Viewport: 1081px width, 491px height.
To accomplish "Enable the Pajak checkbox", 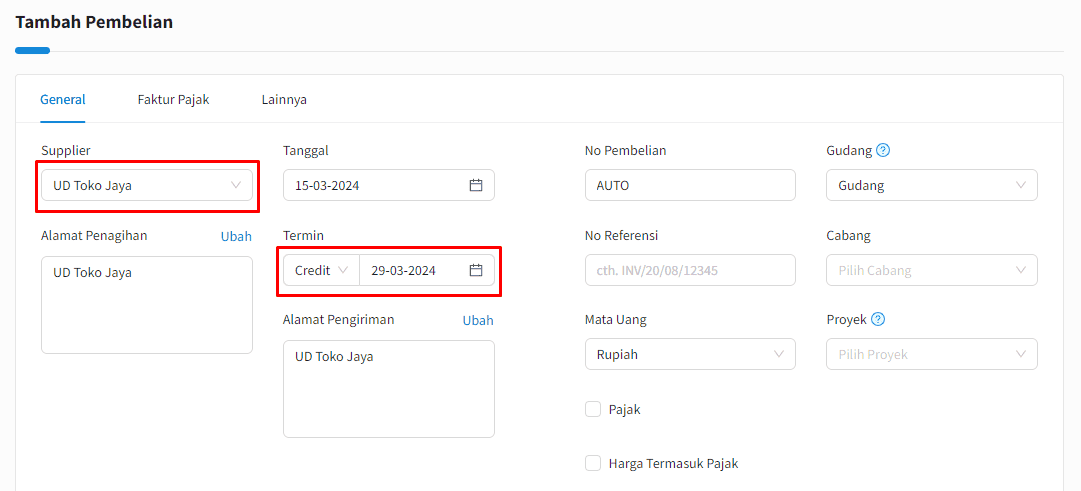I will [x=593, y=410].
